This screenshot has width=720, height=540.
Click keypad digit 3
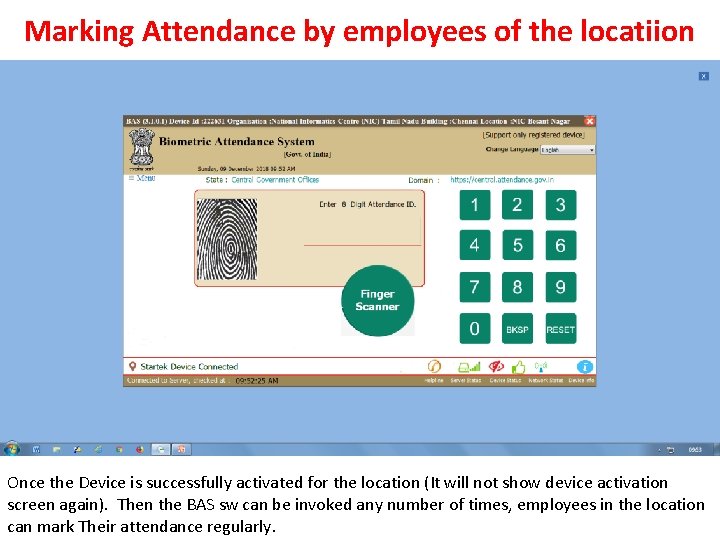pos(561,205)
